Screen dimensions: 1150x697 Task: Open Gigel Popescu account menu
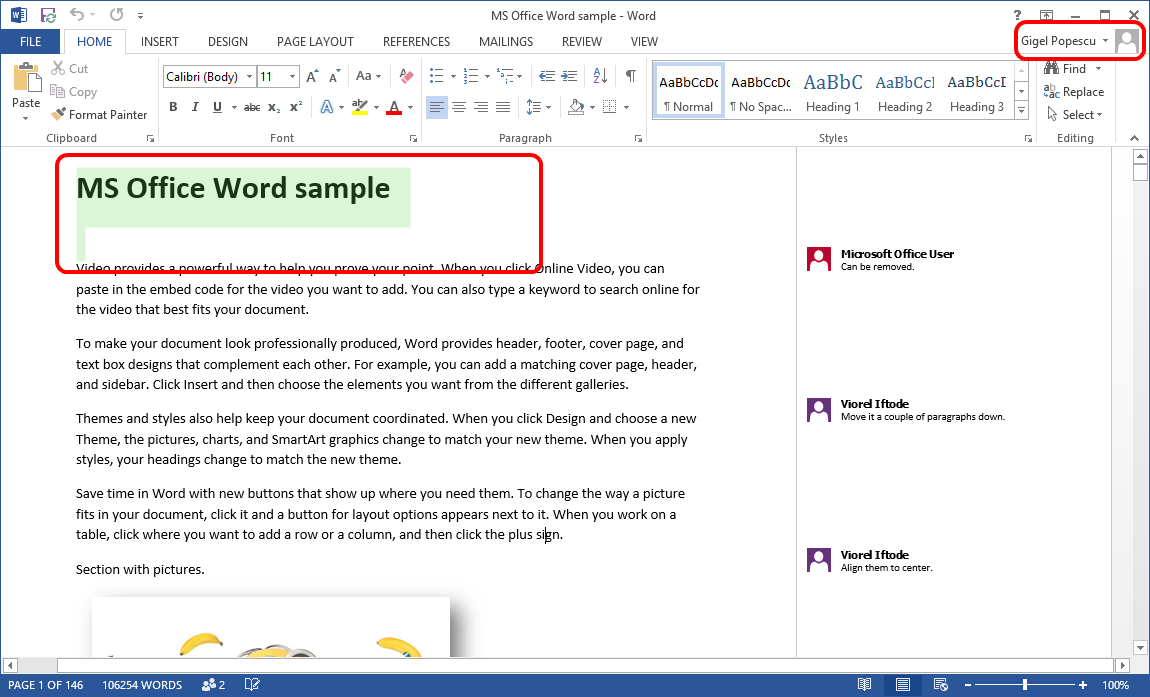(1064, 41)
